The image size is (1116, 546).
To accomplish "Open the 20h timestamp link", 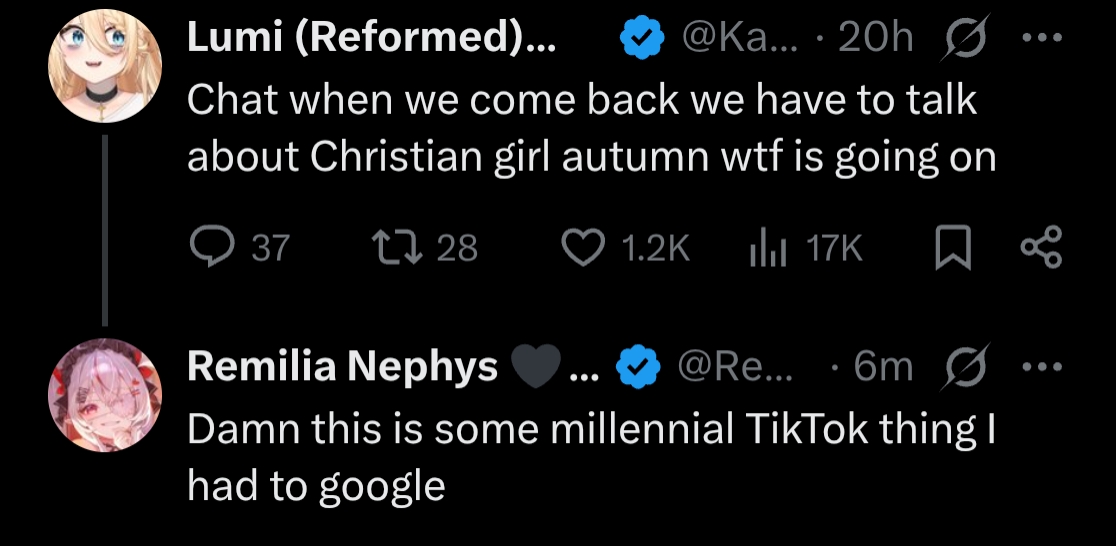I will pyautogui.click(x=875, y=38).
